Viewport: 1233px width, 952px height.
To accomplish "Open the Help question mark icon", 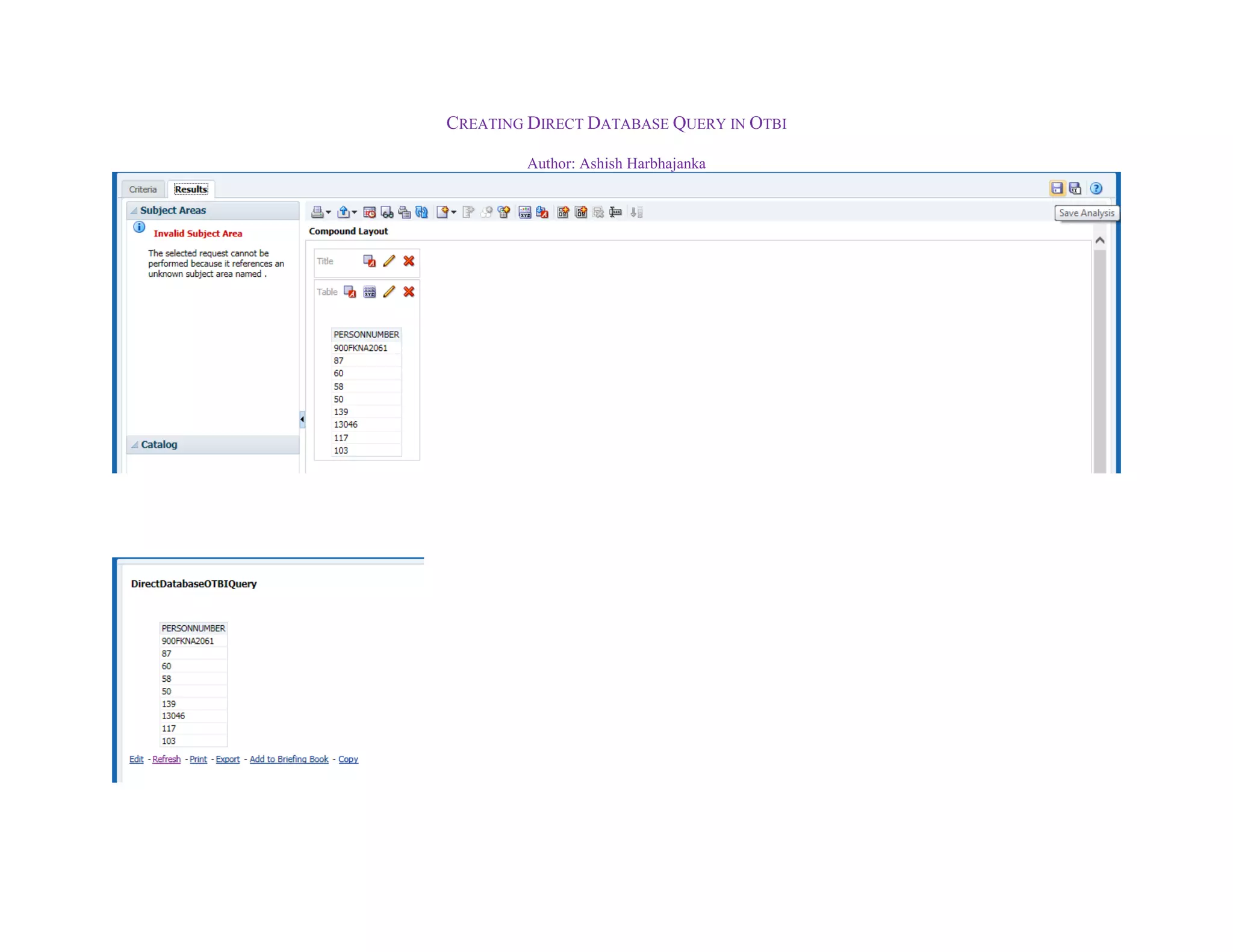I will (1096, 188).
